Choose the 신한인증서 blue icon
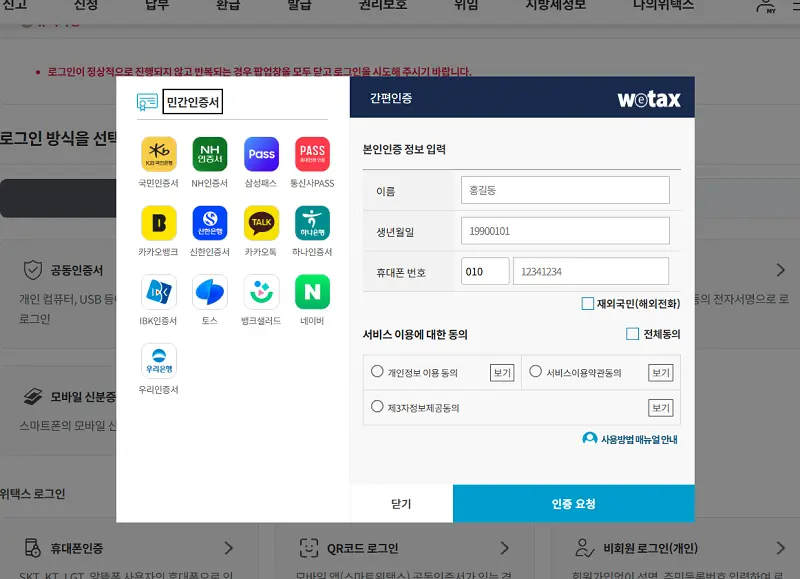This screenshot has height=579, width=800. (x=210, y=223)
